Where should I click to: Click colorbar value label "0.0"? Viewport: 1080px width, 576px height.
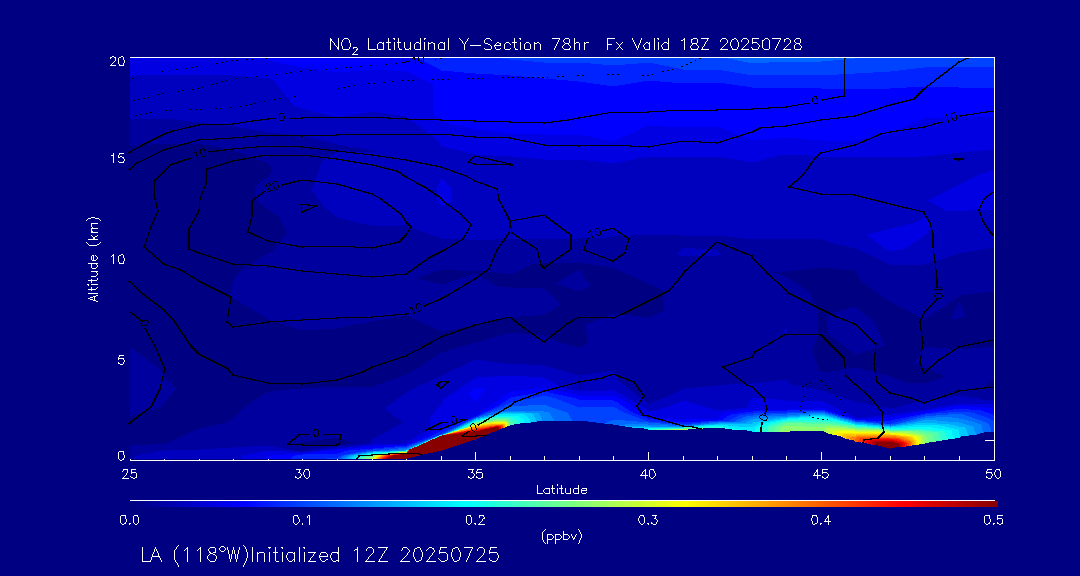tap(129, 521)
